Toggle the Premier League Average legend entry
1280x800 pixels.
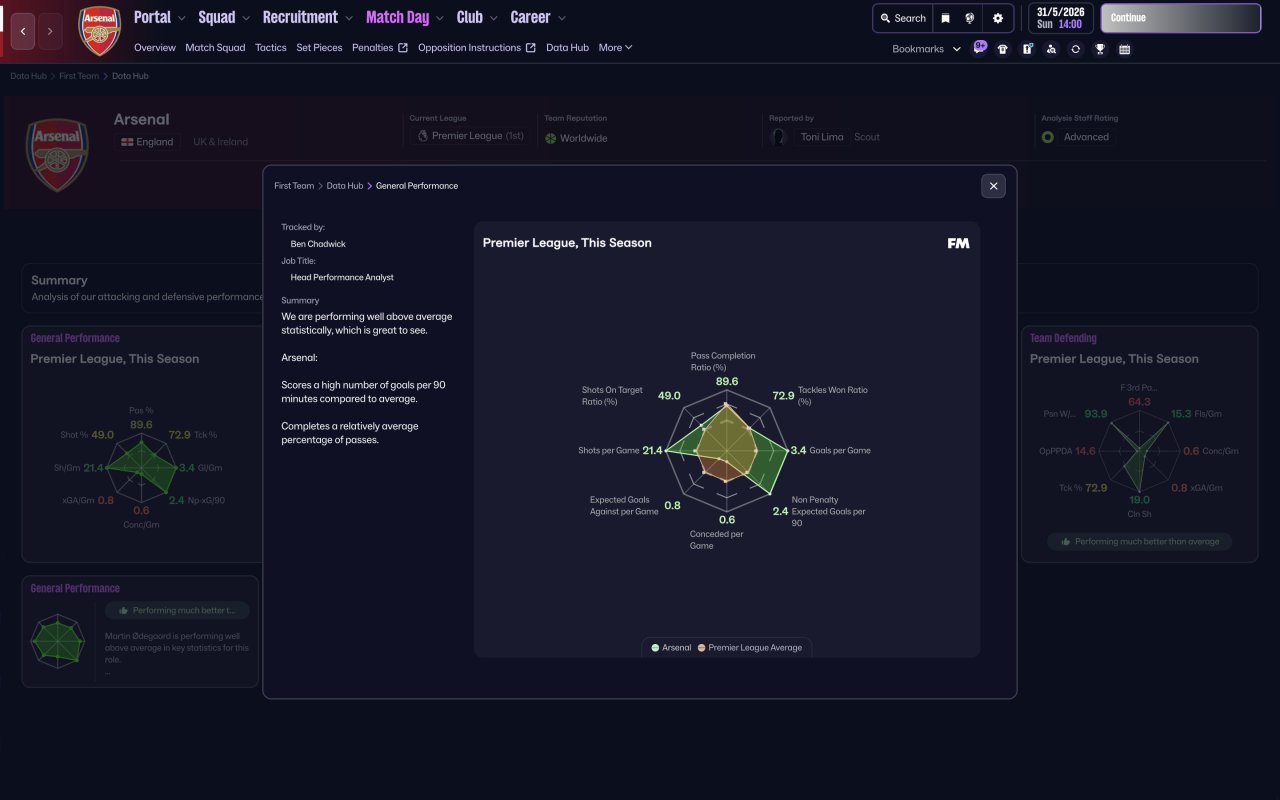pyautogui.click(x=750, y=648)
